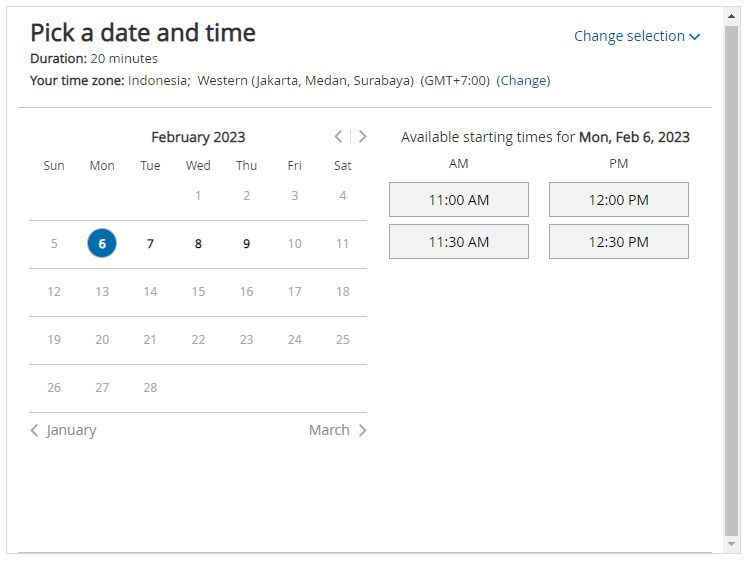749x564 pixels.
Task: Select Wednesday February 8
Action: point(198,243)
